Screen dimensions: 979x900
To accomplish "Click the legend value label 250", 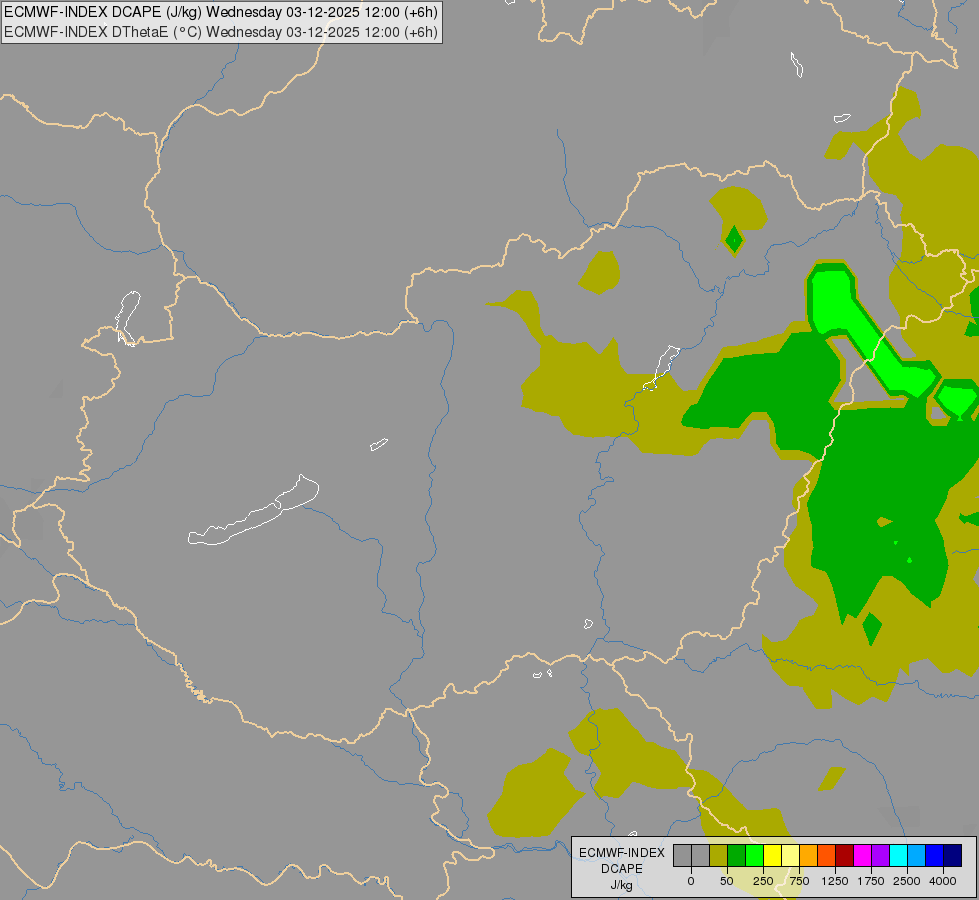I will click(x=763, y=881).
